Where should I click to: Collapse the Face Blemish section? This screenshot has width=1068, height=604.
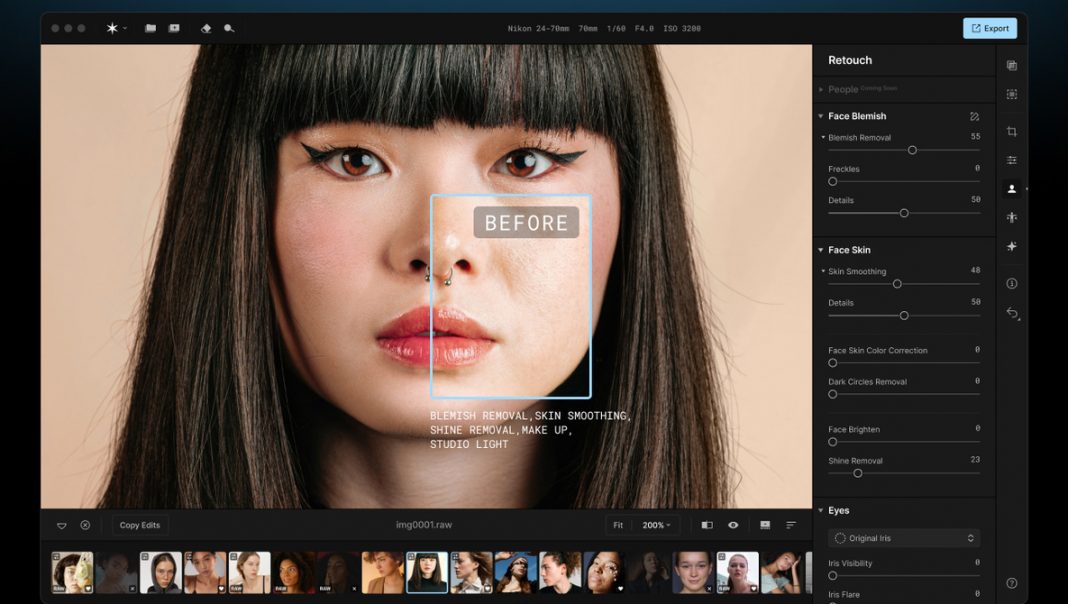[822, 116]
